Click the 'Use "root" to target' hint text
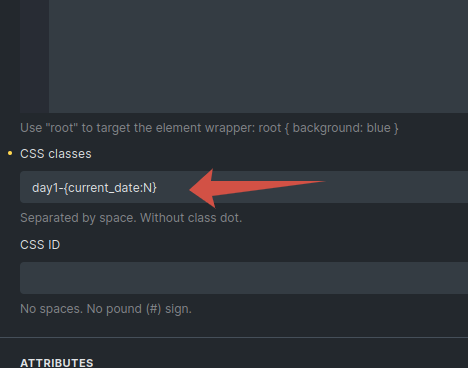468x368 pixels. 209,128
